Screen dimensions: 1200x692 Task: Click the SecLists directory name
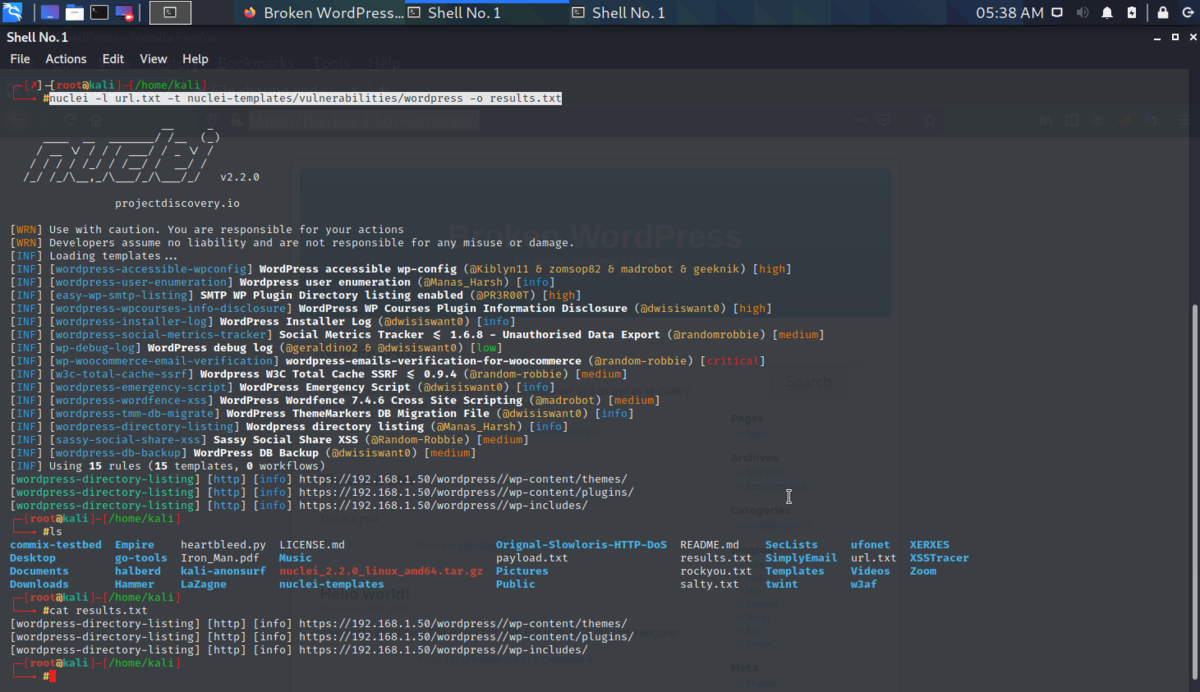tap(791, 545)
